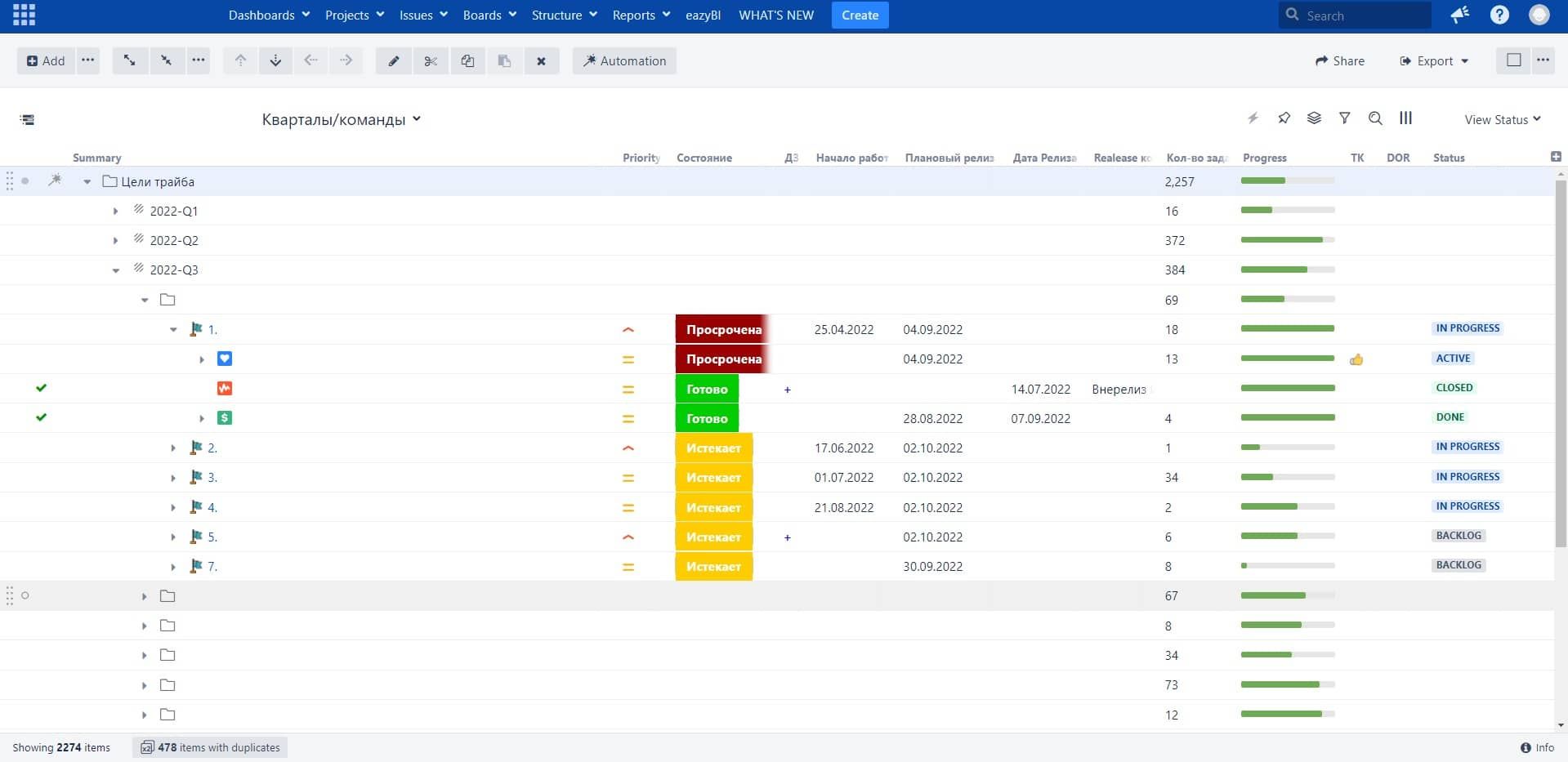Click the magnifier search icon in structure panel

1375,118
